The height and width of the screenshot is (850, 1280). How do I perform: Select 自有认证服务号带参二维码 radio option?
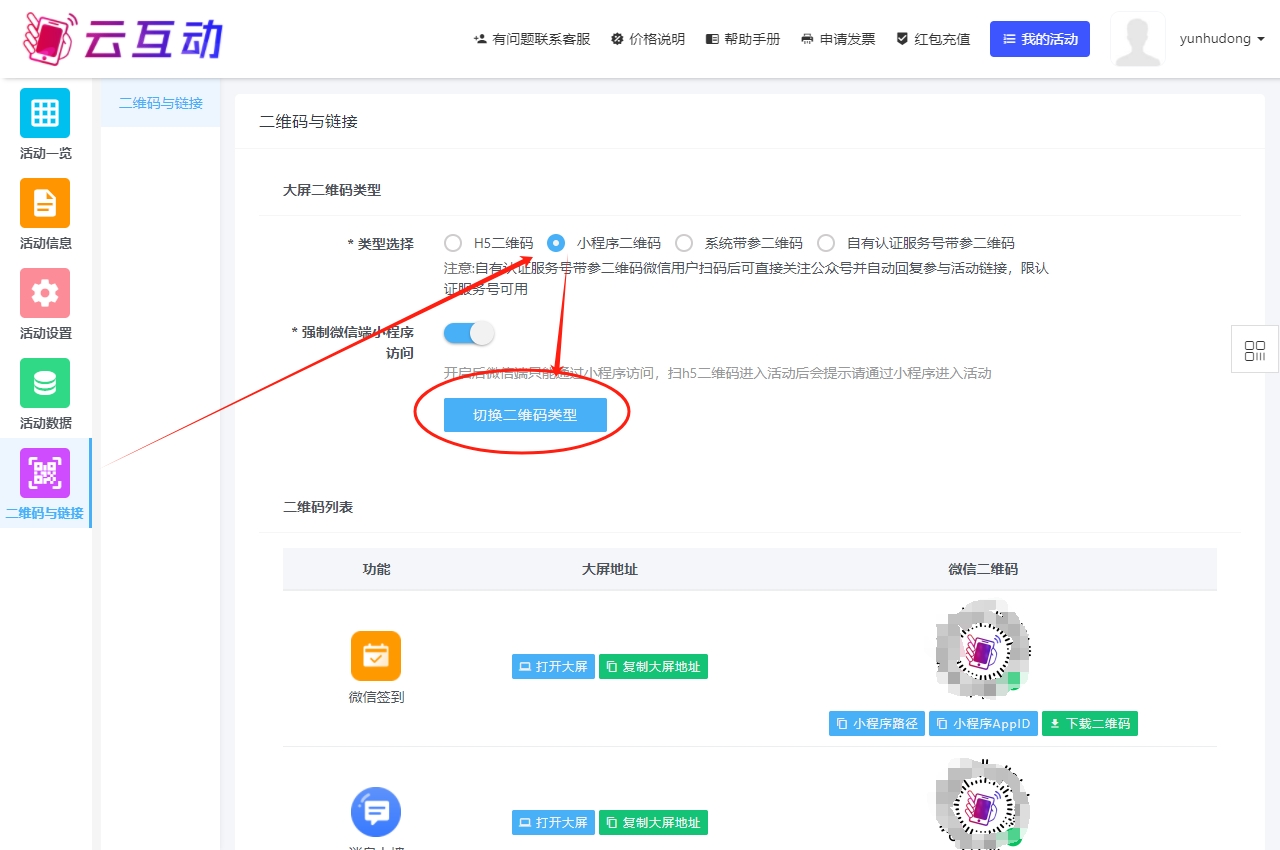pyautogui.click(x=826, y=243)
